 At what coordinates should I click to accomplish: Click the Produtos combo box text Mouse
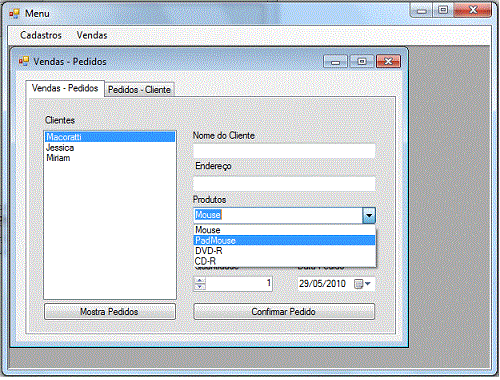(x=208, y=215)
